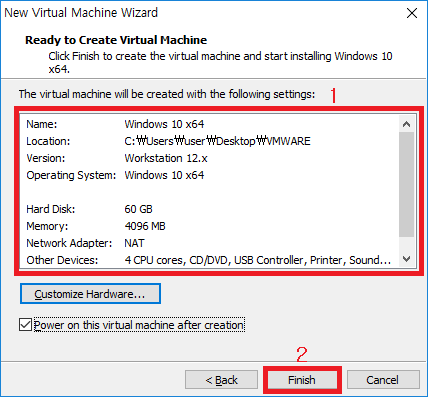Screen dimensions: 428x397
Task: Close the wizard window with X
Action: [412, 13]
